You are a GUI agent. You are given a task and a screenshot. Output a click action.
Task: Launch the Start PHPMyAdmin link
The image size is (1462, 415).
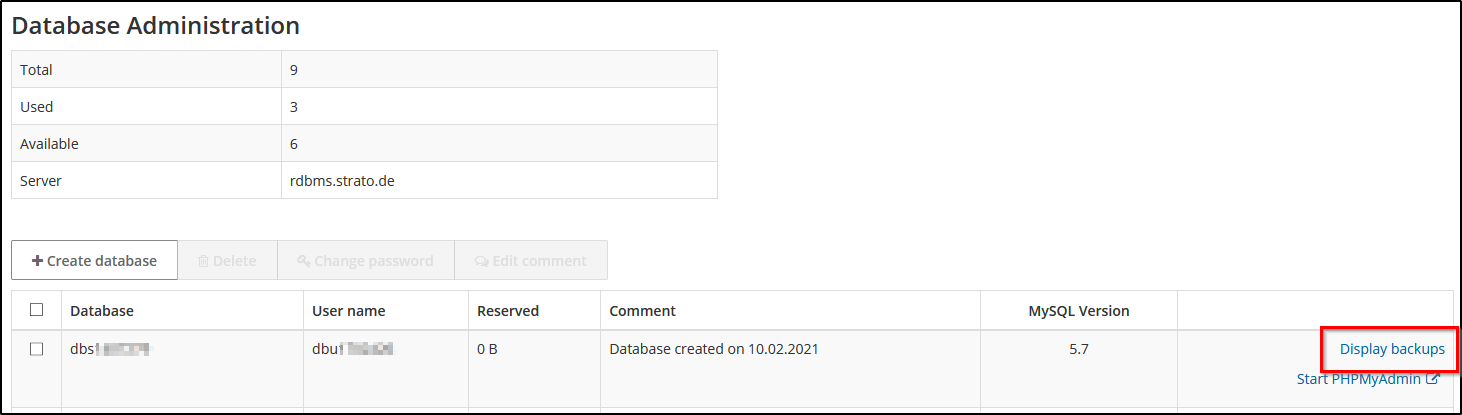1359,379
